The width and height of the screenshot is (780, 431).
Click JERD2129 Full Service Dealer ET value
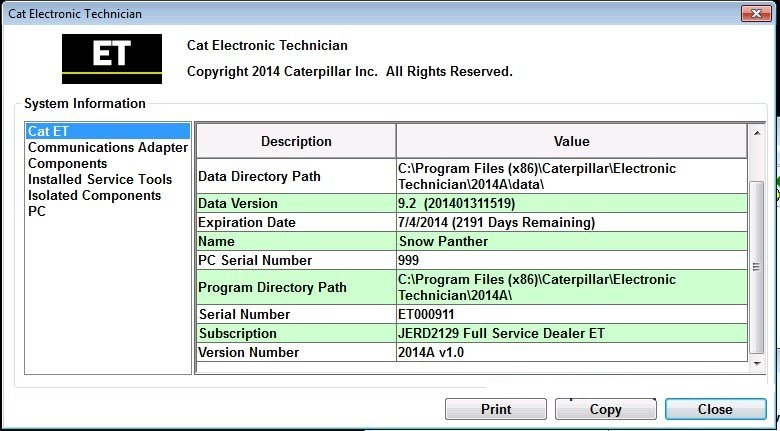click(572, 333)
